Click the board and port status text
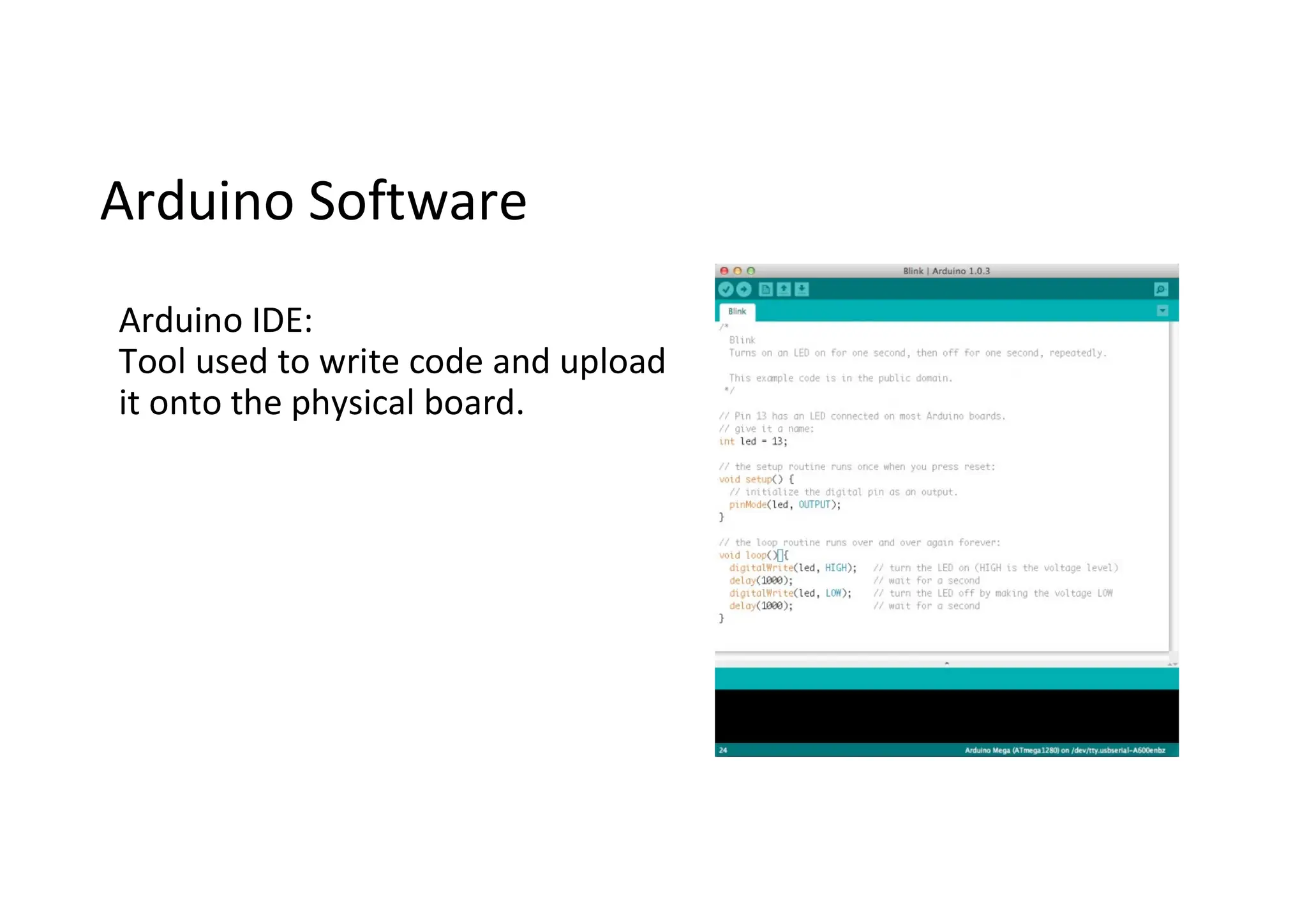Viewport: 1307px width, 924px height. [x=1064, y=750]
